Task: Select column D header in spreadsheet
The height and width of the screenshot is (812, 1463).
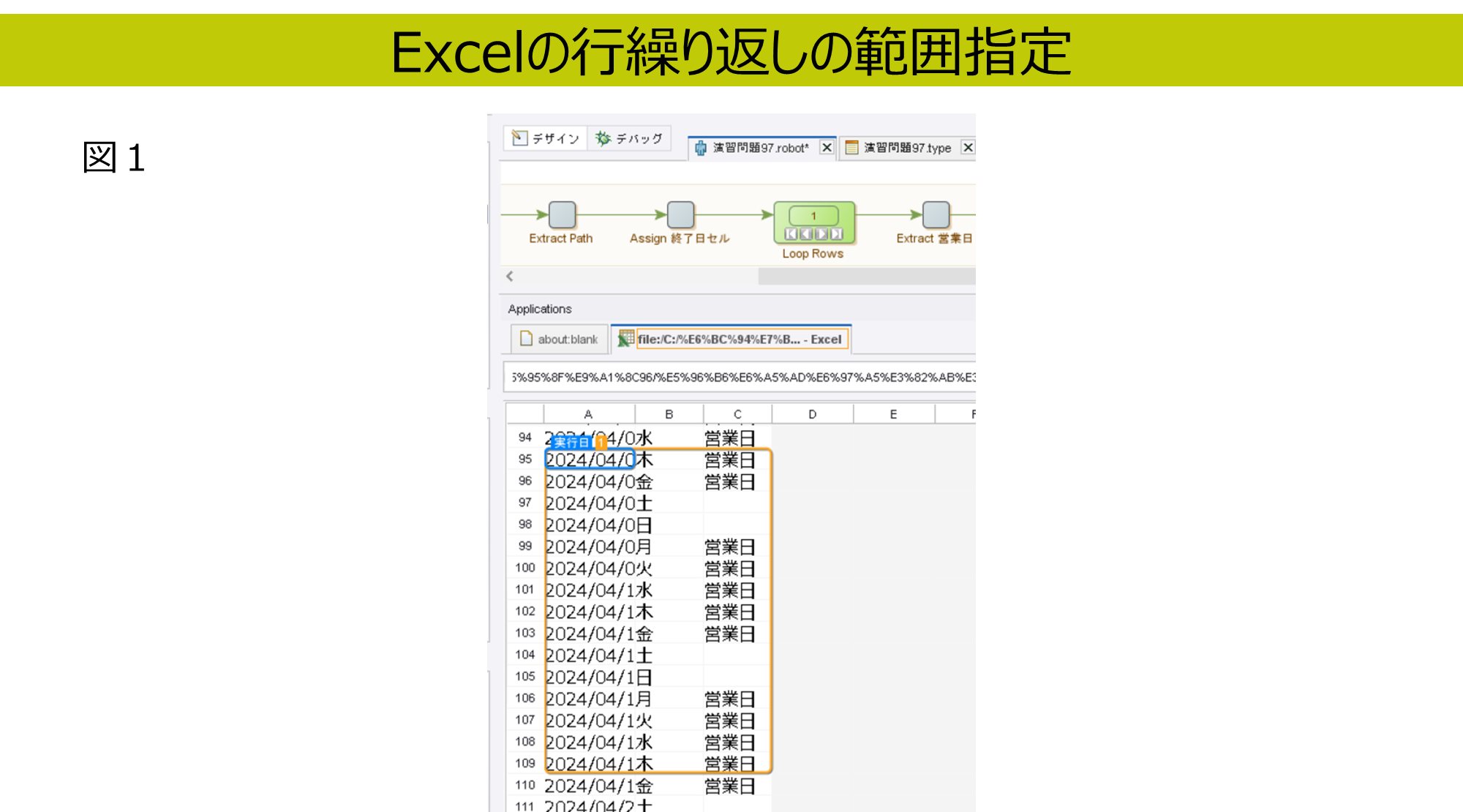Action: (812, 414)
